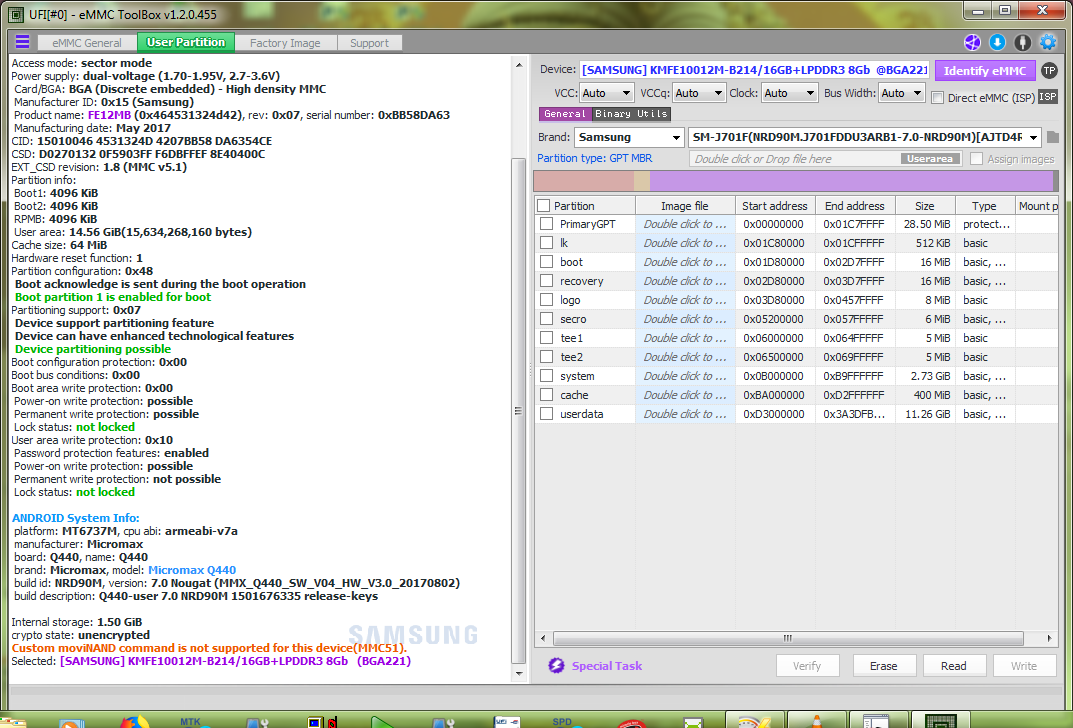The height and width of the screenshot is (728, 1073).
Task: Click the round TP icon
Action: [1049, 70]
